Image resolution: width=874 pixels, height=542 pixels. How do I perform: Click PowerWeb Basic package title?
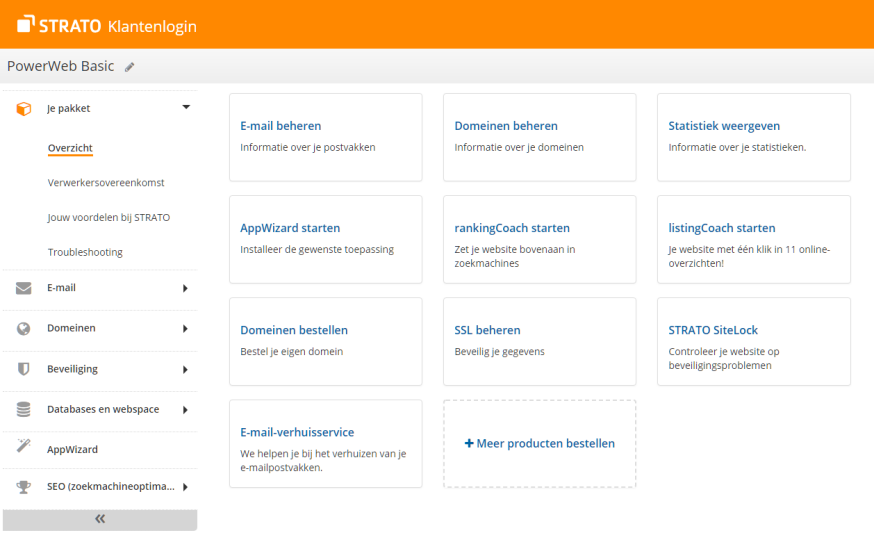pos(60,66)
